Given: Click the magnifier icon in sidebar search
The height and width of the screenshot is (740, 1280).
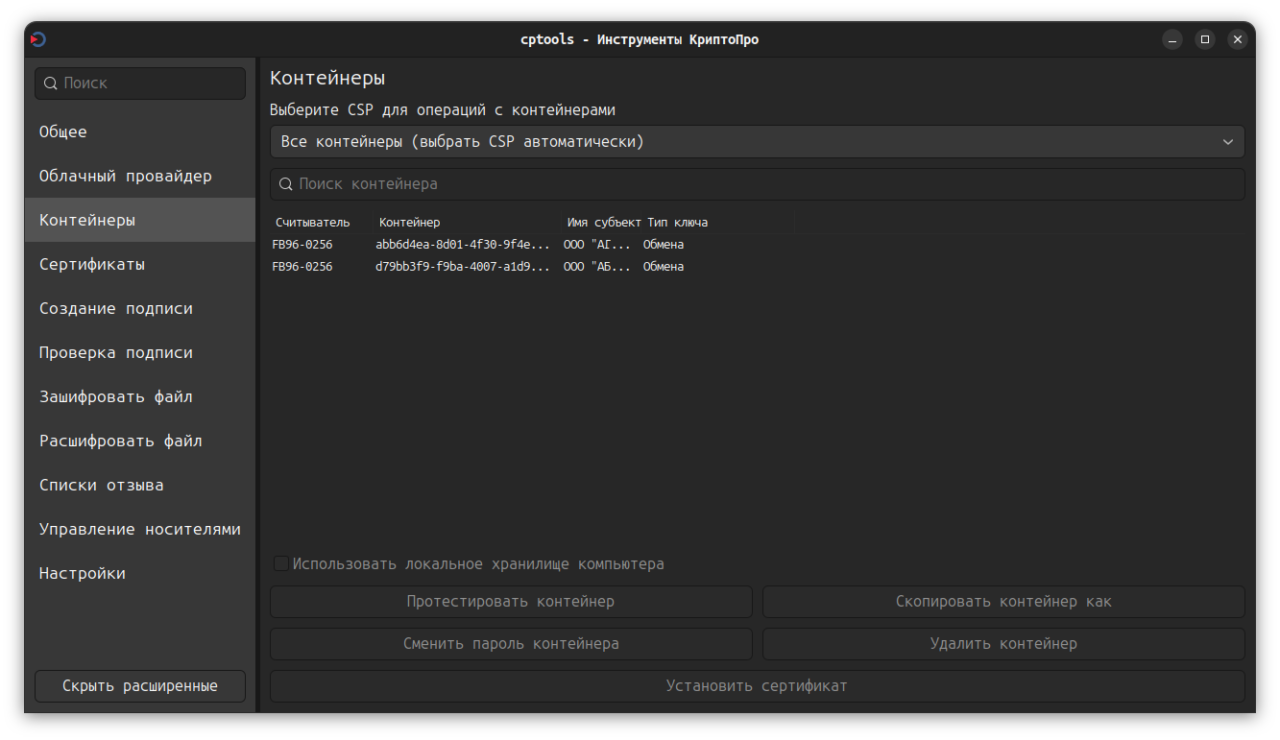Looking at the screenshot, I should pos(51,84).
